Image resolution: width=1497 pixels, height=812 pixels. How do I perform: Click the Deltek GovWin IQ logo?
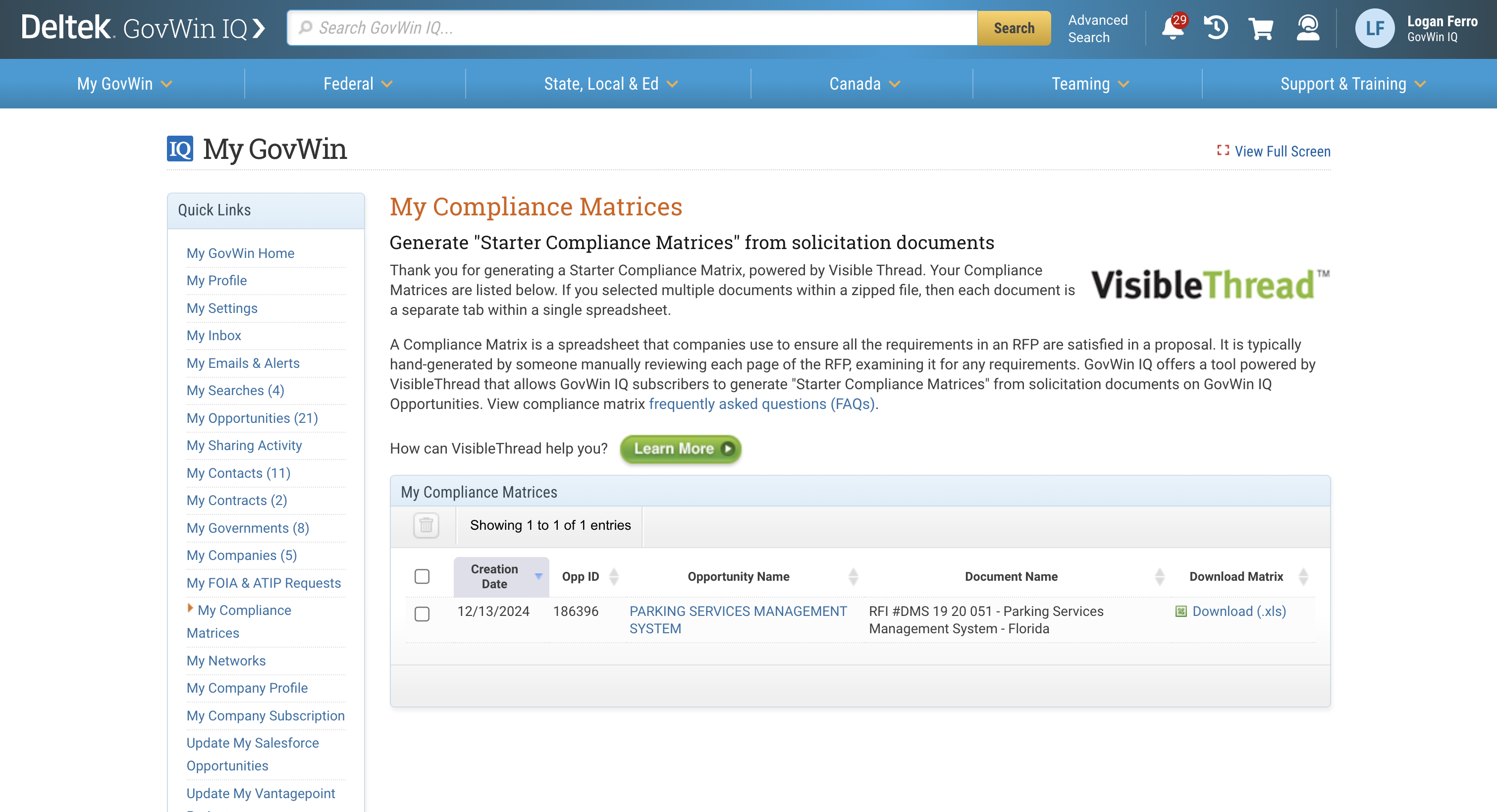click(x=142, y=28)
